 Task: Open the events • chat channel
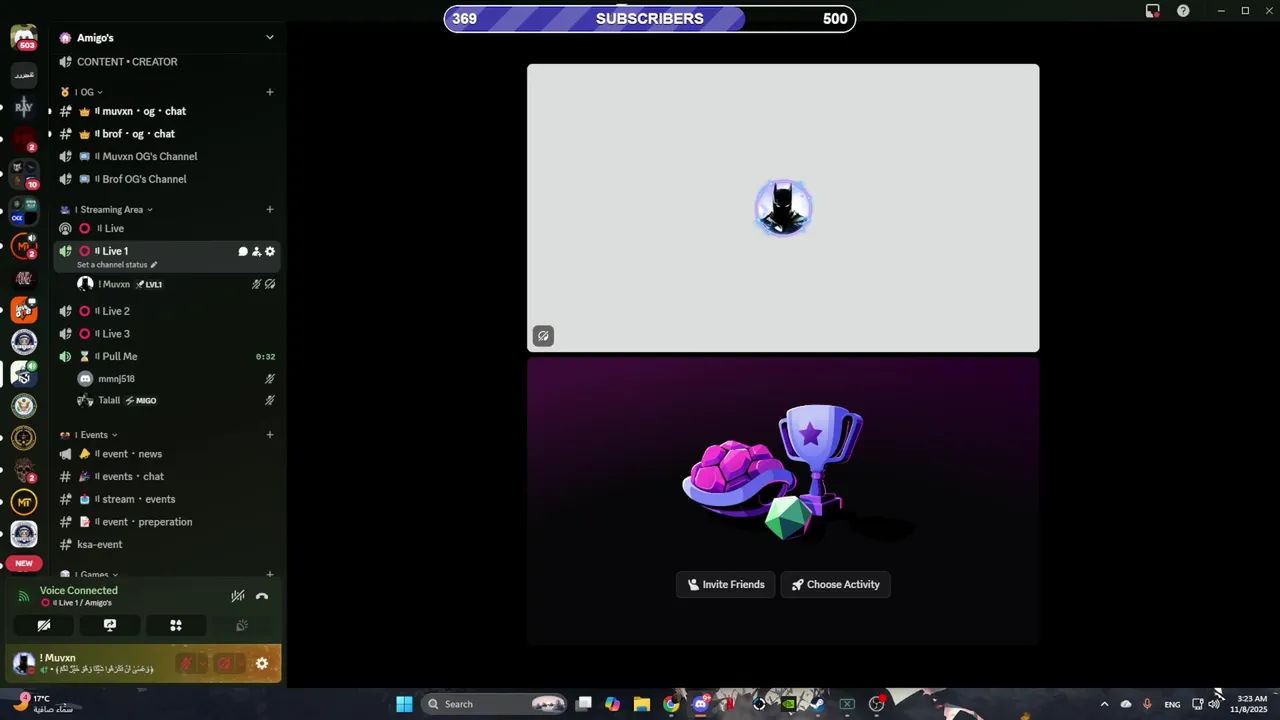[167, 477]
